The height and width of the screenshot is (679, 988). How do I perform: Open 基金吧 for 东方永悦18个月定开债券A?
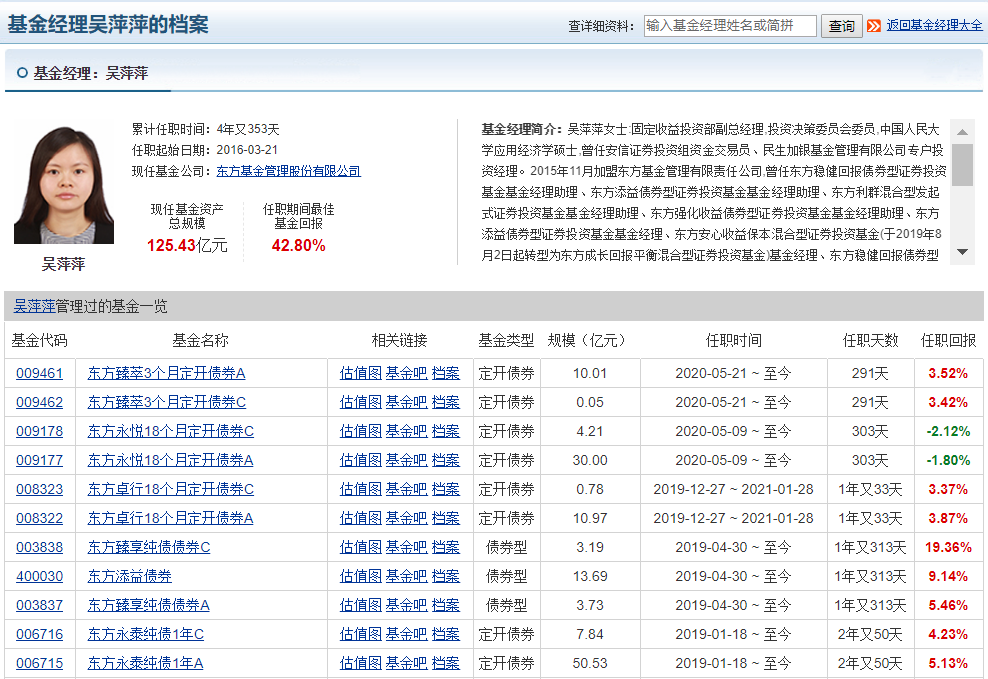point(406,460)
